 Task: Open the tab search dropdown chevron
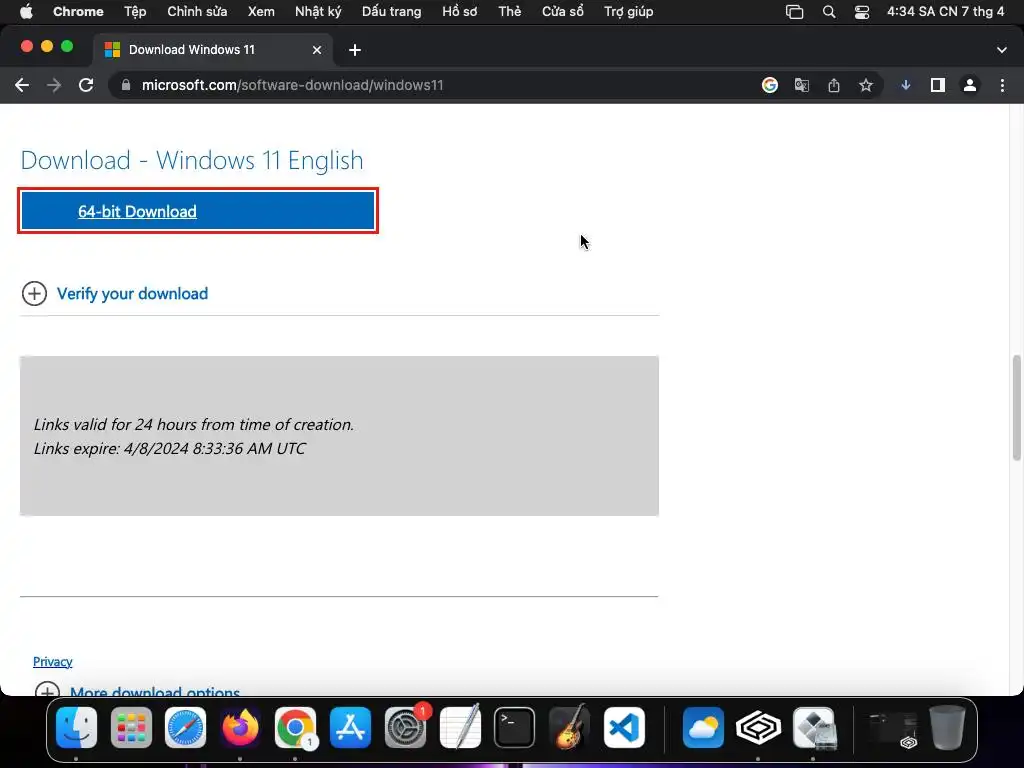(x=1002, y=50)
